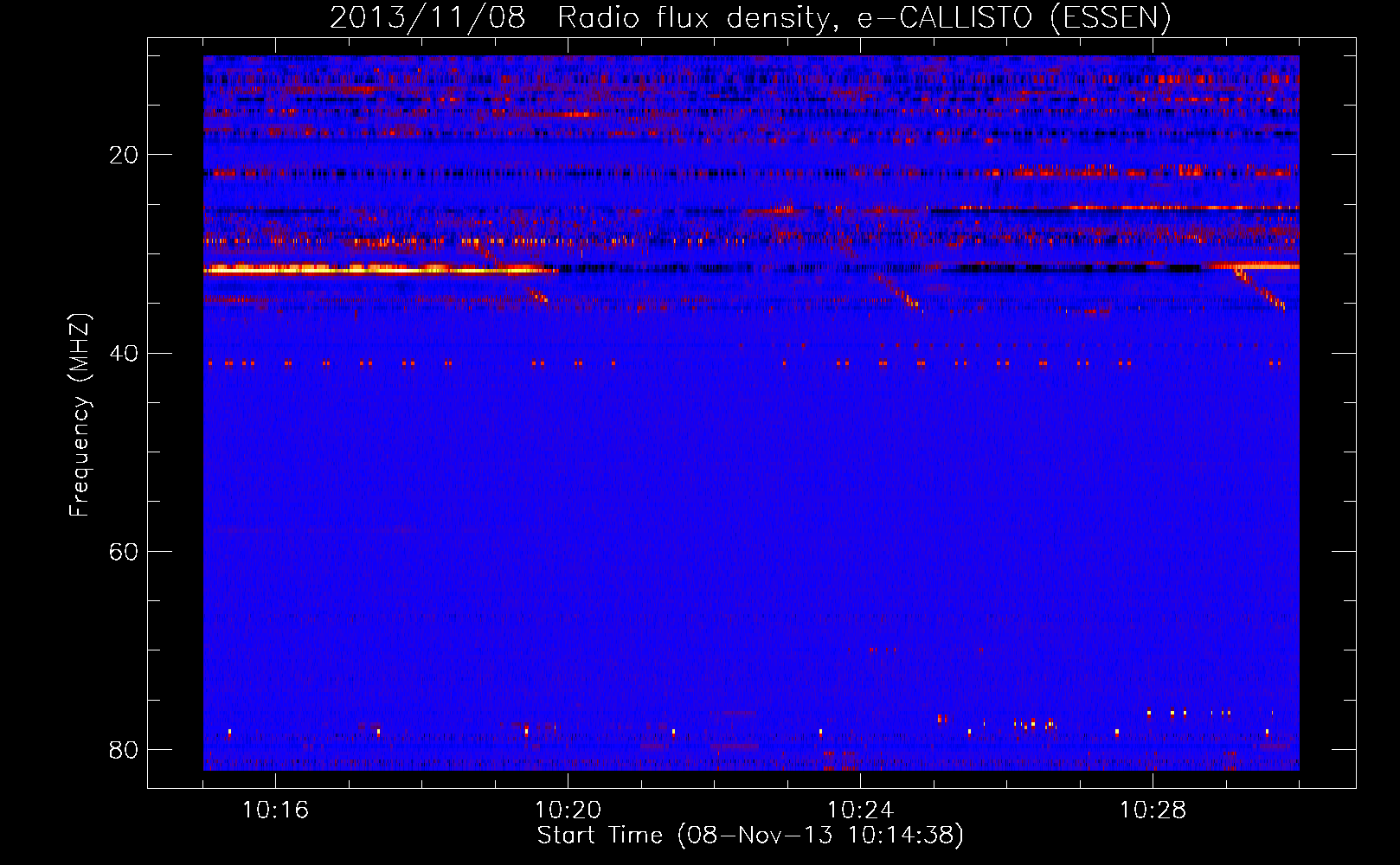Click the 'Frequency (MHZ)' axis label
1400x865 pixels.
click(x=79, y=415)
